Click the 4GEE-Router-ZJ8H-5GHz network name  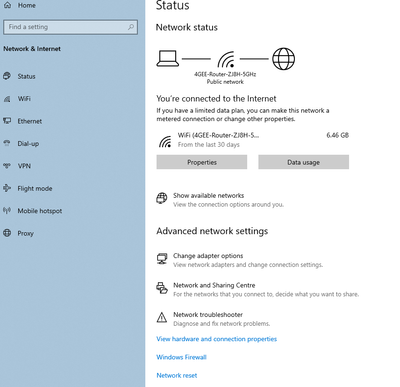[x=225, y=74]
